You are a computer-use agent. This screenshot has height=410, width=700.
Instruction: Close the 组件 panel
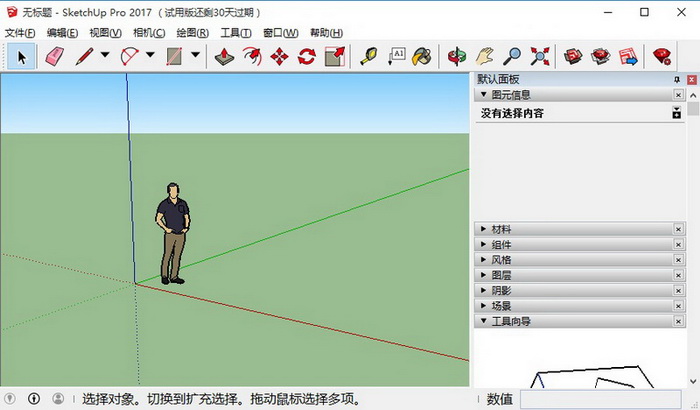(x=679, y=244)
